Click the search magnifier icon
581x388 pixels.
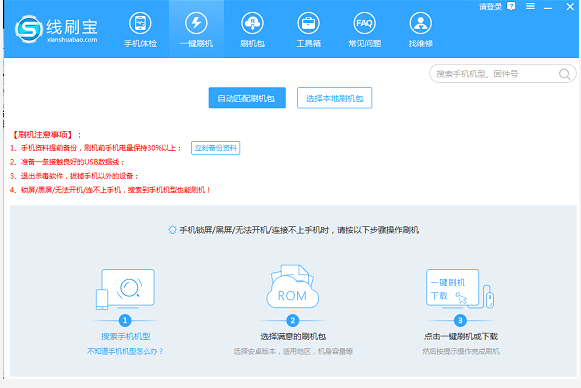(564, 74)
